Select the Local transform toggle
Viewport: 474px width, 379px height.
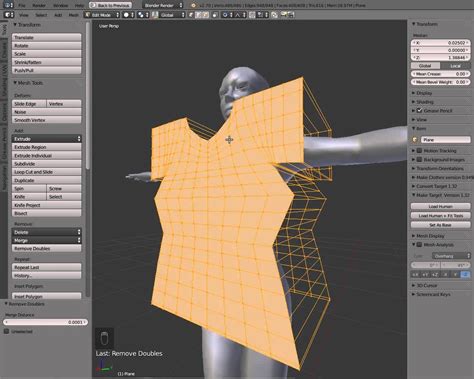click(455, 66)
